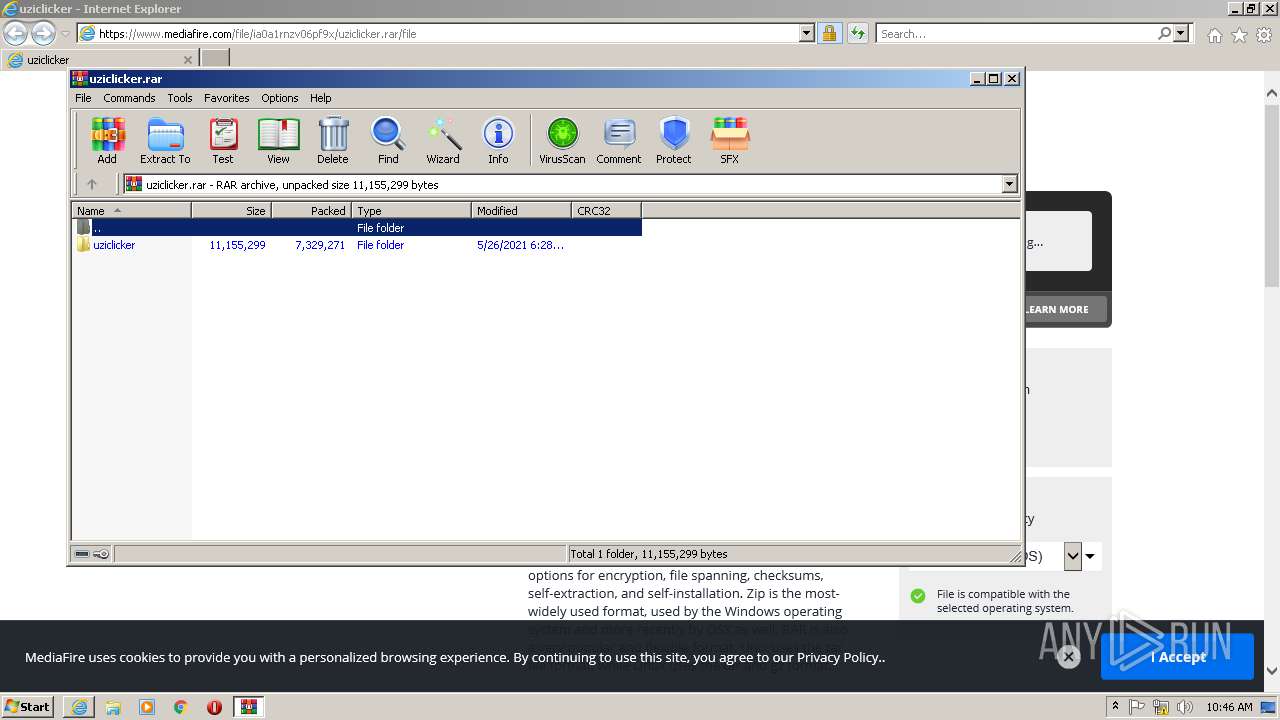This screenshot has width=1280, height=720.
Task: Click the I Accept cookies button
Action: tap(1177, 657)
